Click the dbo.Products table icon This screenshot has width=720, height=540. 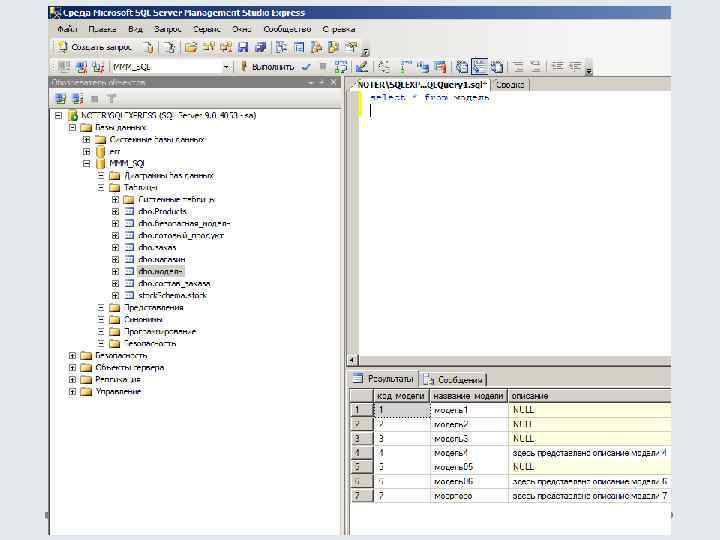129,211
